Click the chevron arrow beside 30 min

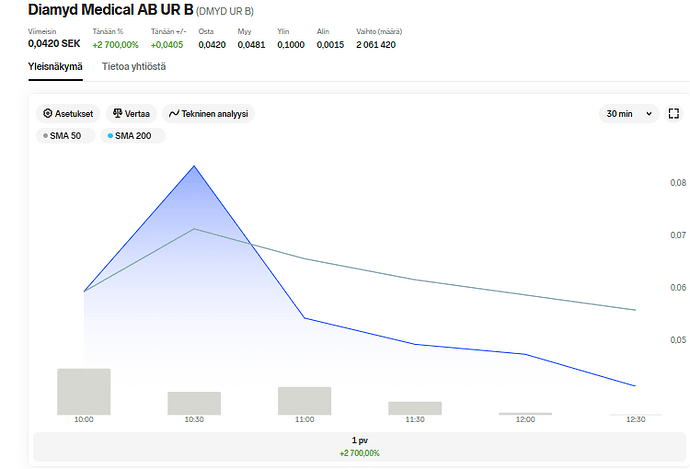[648, 114]
